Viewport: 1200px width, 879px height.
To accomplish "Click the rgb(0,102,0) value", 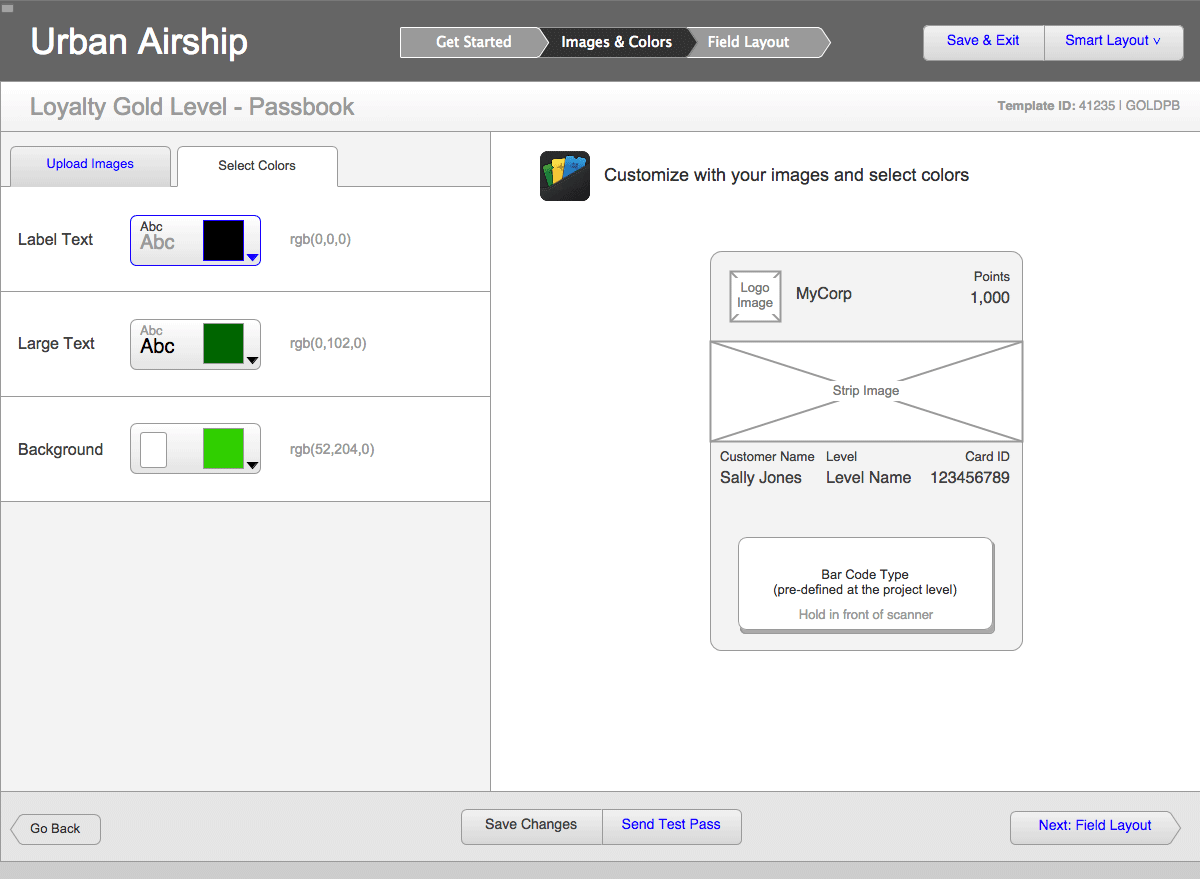I will click(x=328, y=344).
